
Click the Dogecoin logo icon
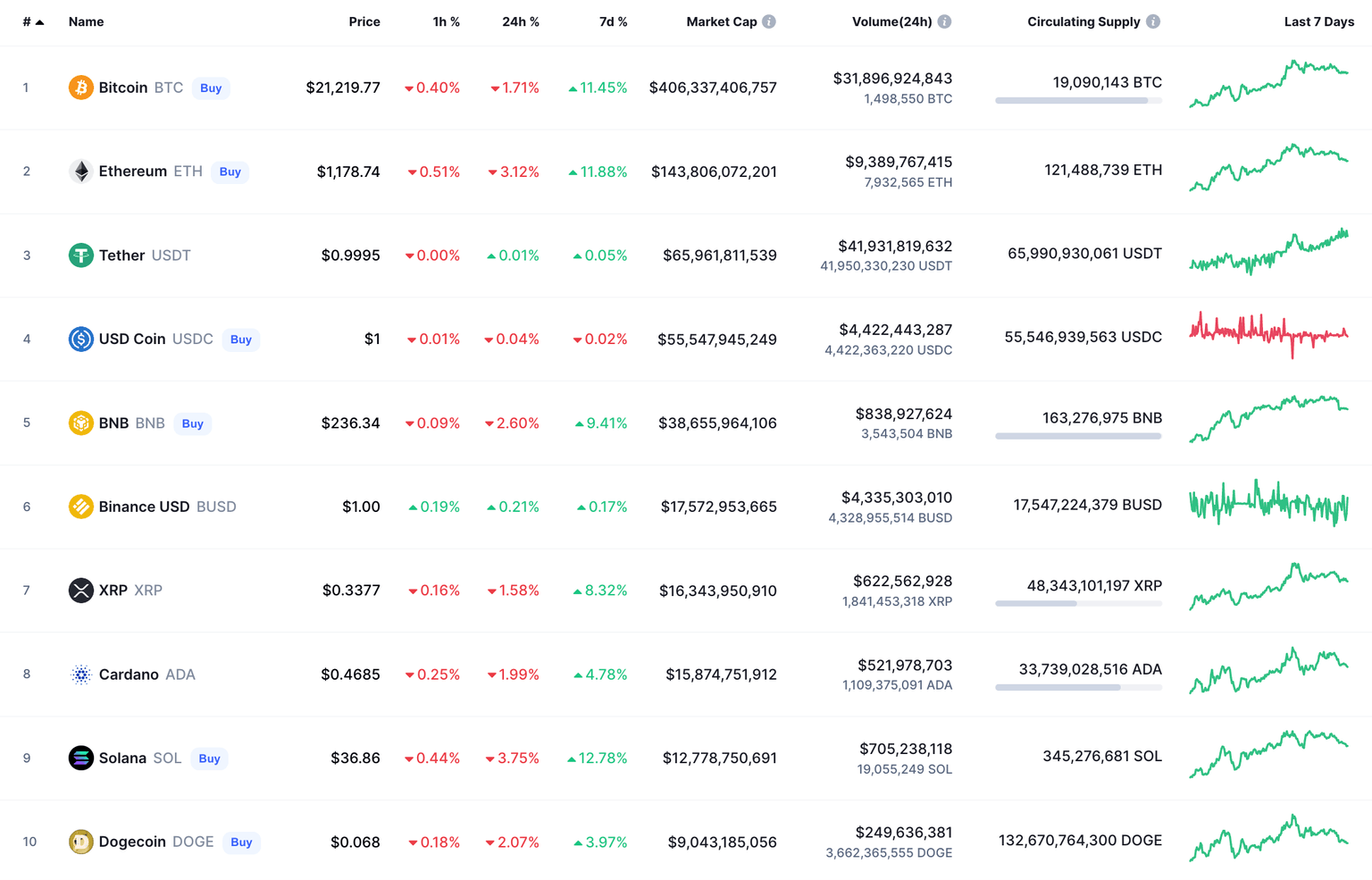[x=80, y=842]
